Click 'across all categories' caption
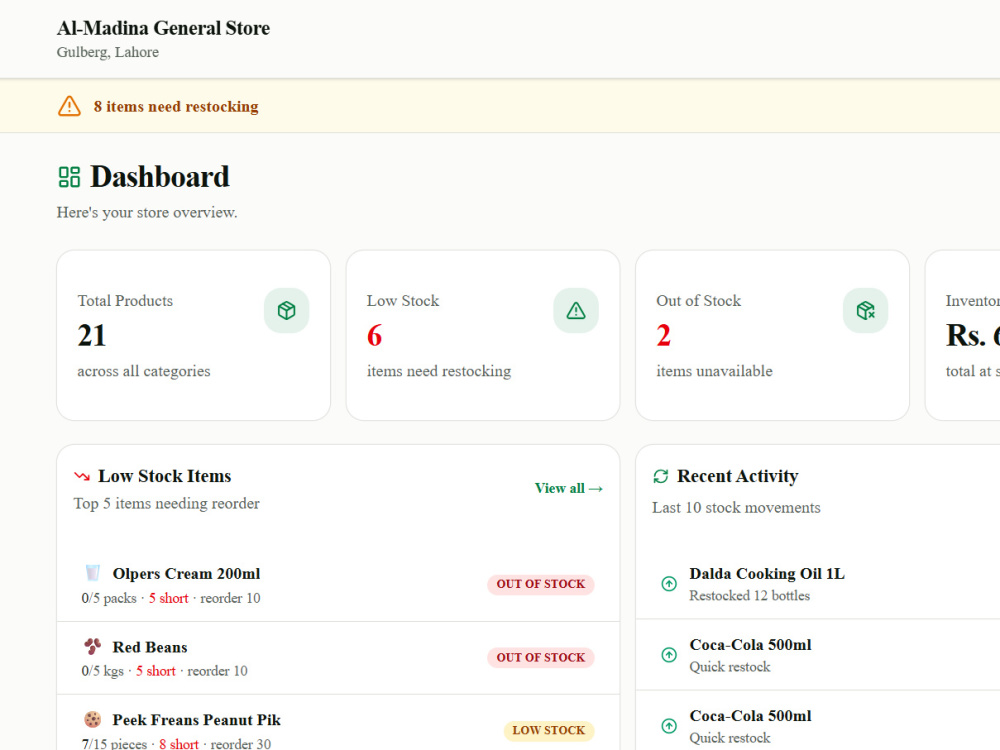Viewport: 1000px width, 750px height. (143, 371)
